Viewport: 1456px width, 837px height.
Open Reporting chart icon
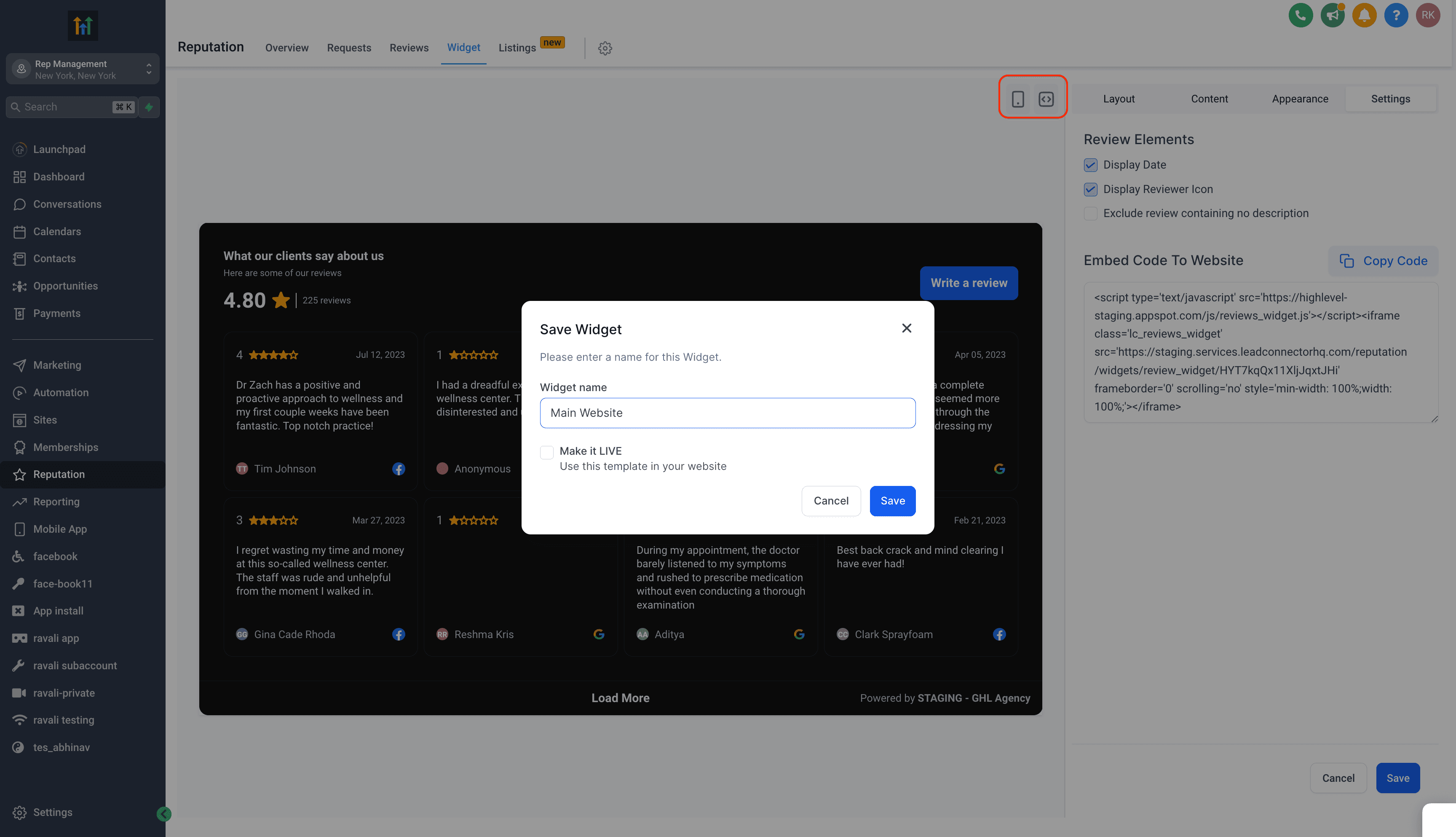point(19,502)
